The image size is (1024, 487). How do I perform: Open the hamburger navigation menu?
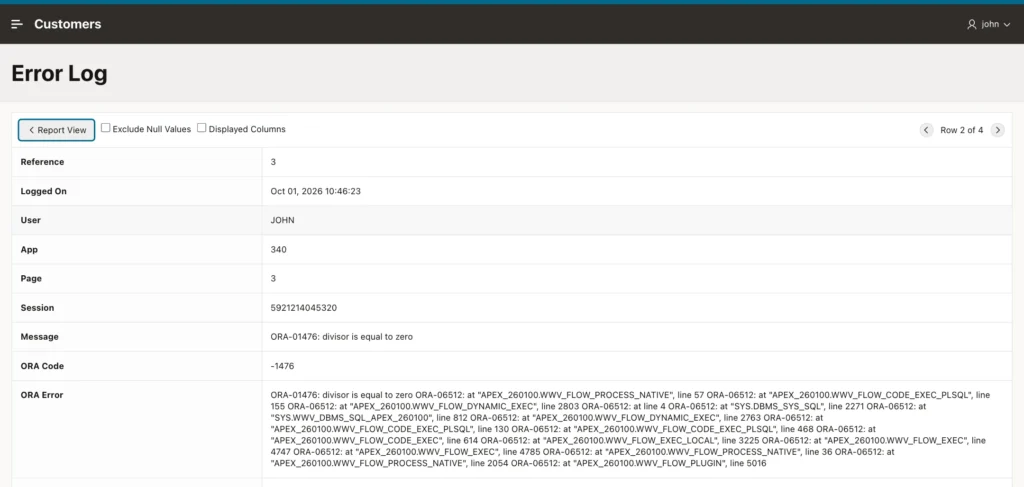(17, 24)
